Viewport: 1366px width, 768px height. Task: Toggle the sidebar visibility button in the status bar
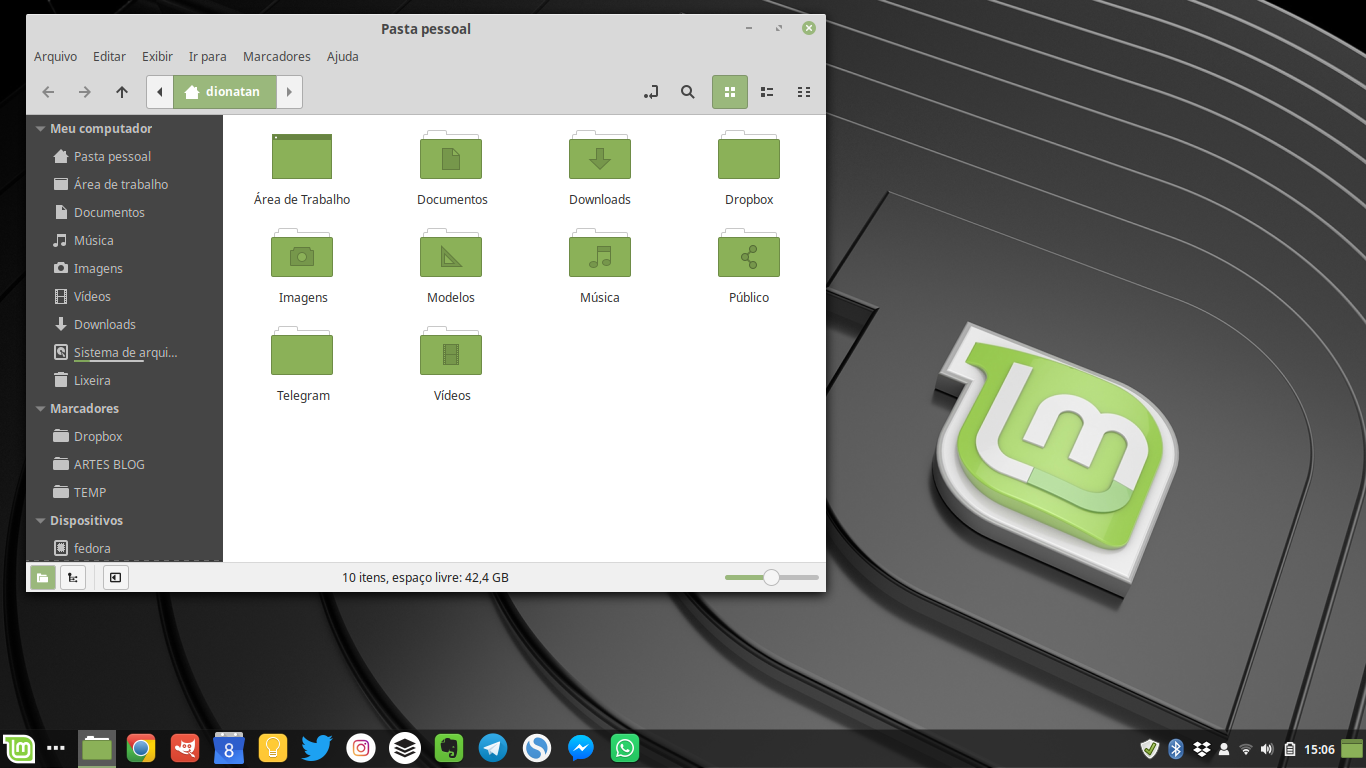115,577
